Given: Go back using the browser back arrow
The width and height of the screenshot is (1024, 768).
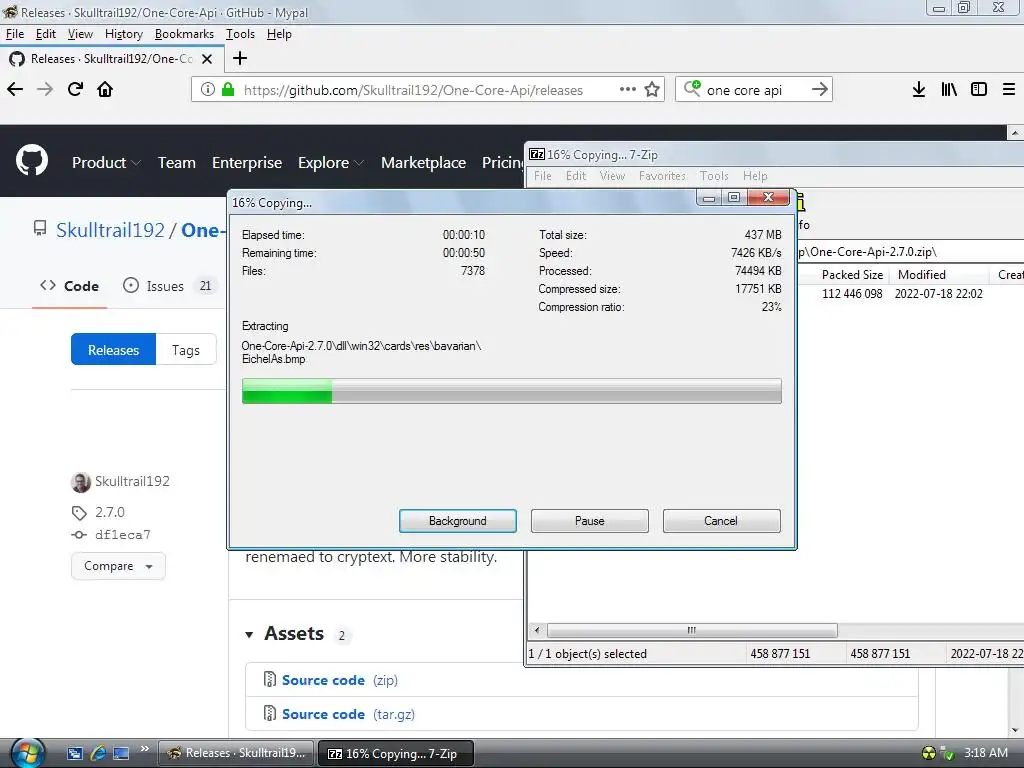Looking at the screenshot, I should coord(15,89).
